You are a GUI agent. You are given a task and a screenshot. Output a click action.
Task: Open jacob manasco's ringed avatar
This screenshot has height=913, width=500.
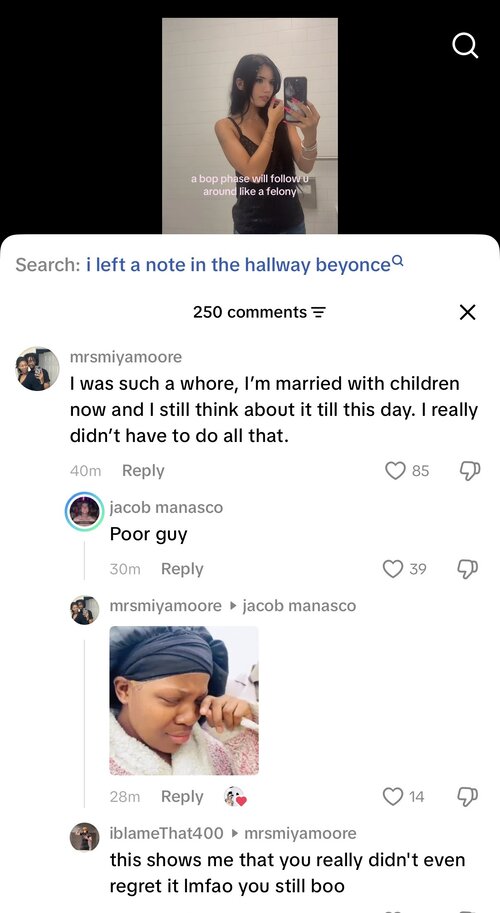[84, 512]
